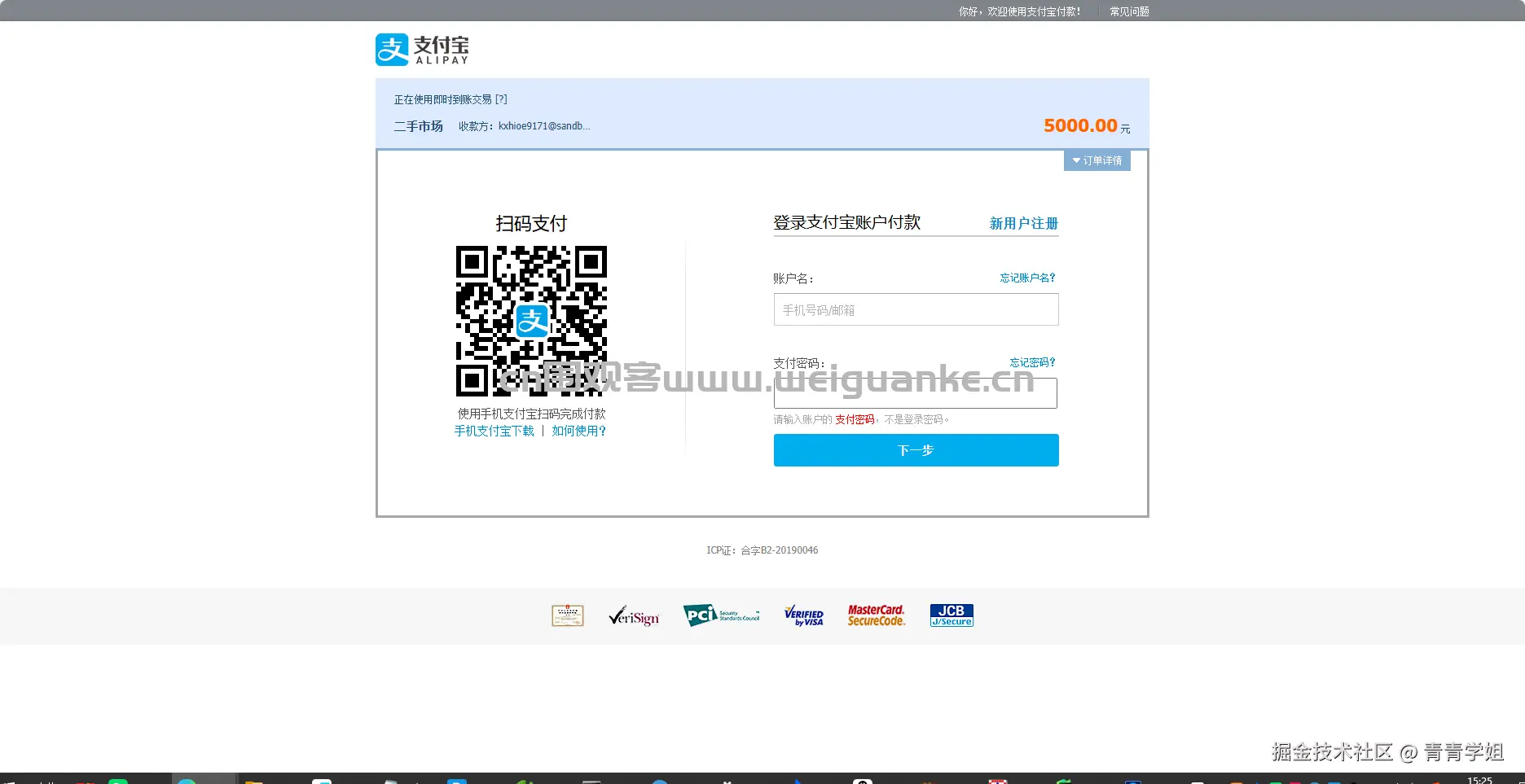Click the 二手市场 merchant name

point(419,126)
